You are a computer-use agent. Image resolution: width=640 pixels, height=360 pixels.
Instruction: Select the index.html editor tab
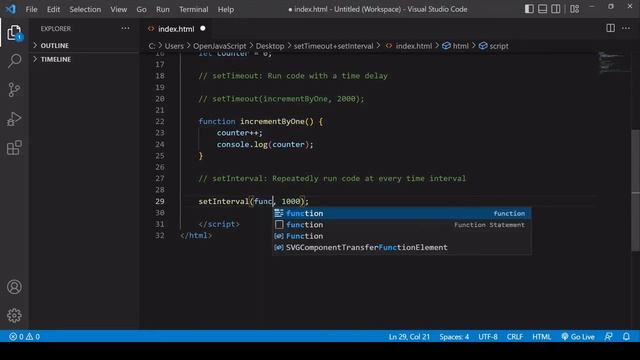(176, 29)
